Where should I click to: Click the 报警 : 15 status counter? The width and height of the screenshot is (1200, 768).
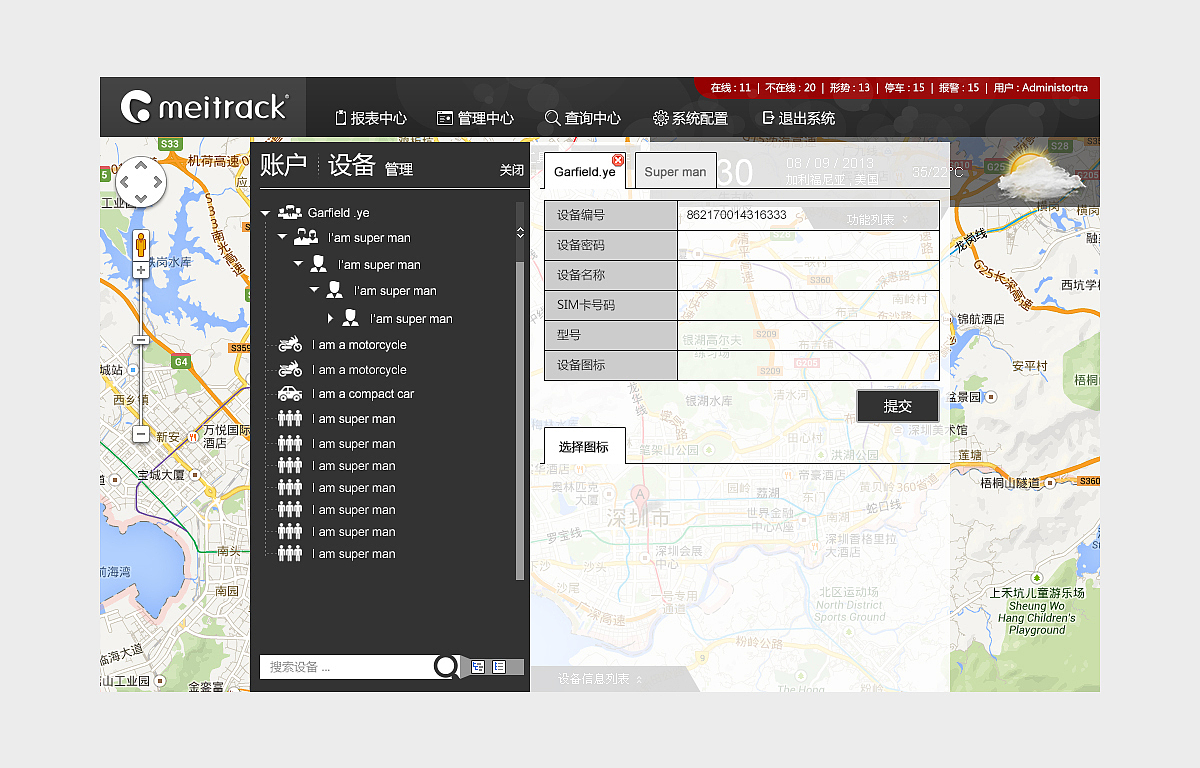(x=959, y=88)
